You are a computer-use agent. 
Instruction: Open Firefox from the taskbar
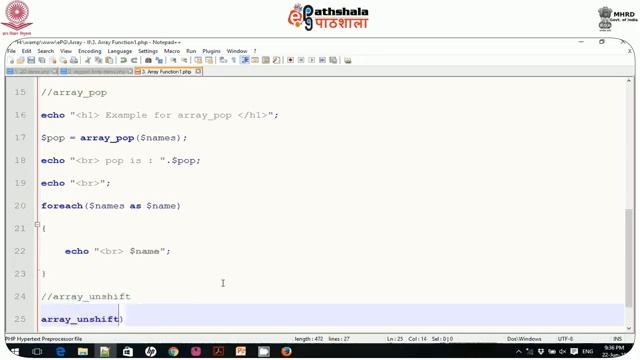click(286, 351)
